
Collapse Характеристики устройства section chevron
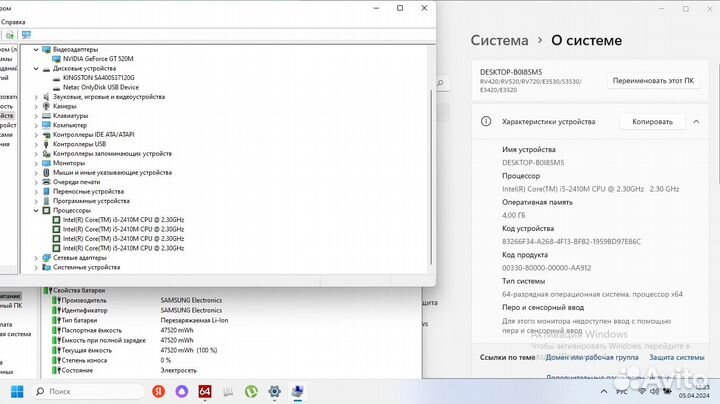pos(696,122)
